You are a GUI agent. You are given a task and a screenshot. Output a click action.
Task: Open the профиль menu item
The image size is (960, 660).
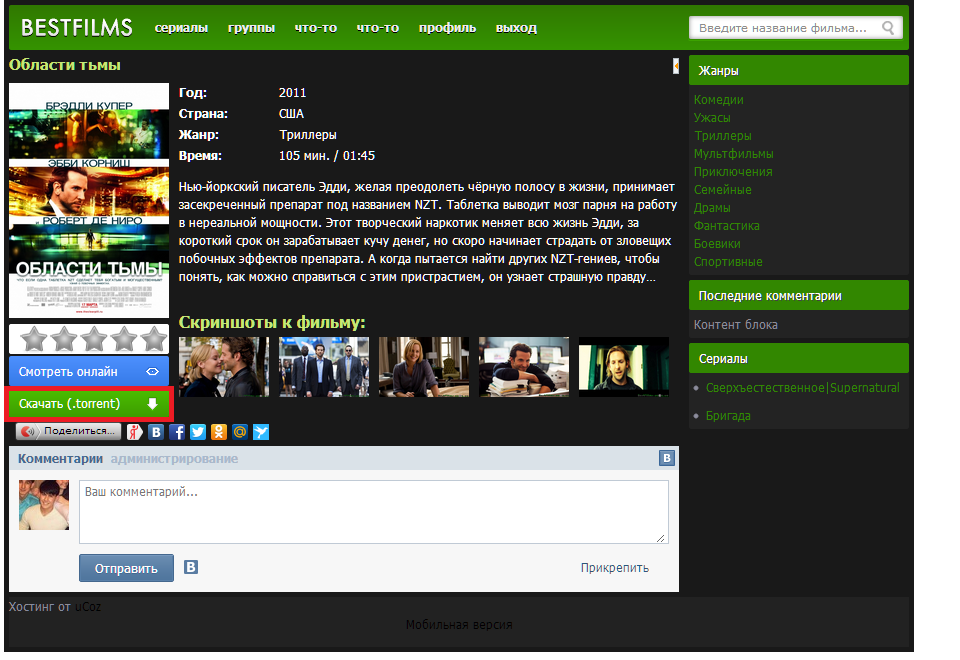pyautogui.click(x=447, y=28)
